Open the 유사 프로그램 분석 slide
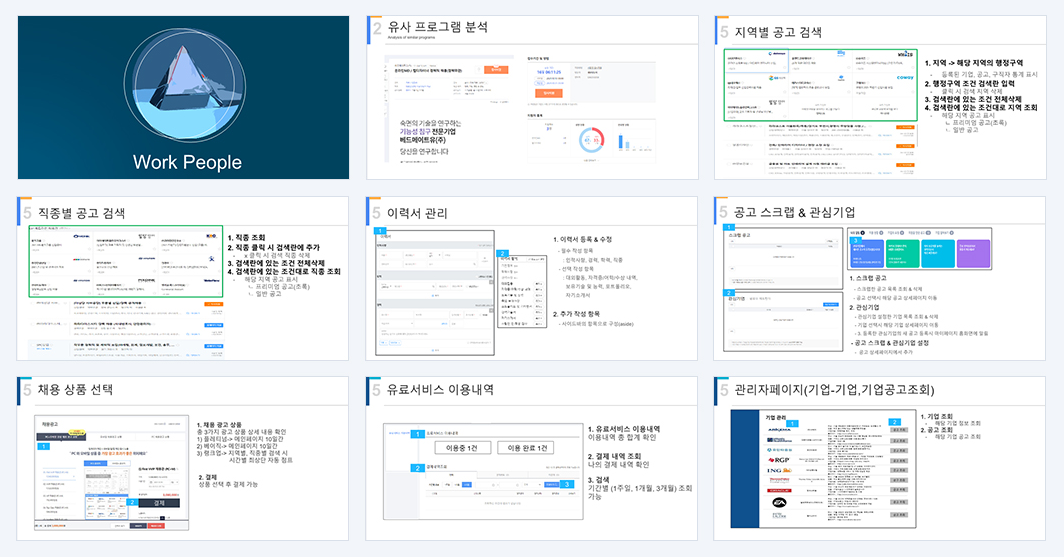 [532, 98]
